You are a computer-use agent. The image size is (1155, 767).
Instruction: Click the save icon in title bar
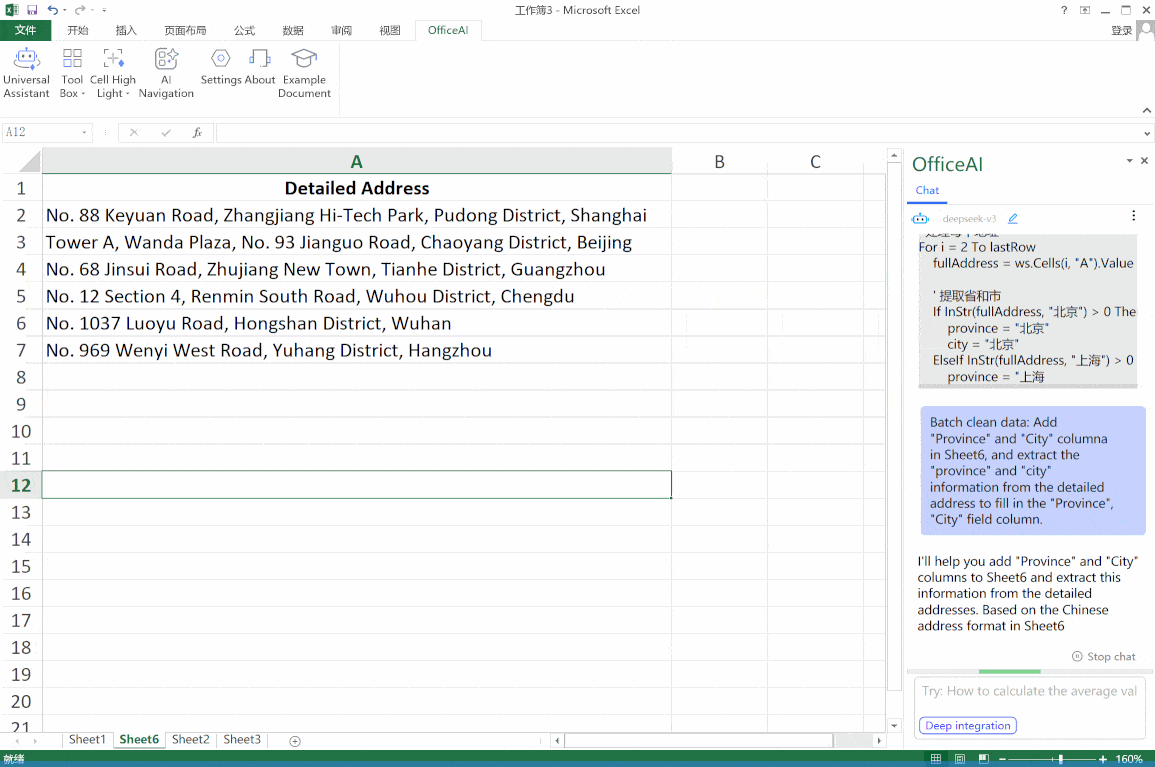[32, 10]
